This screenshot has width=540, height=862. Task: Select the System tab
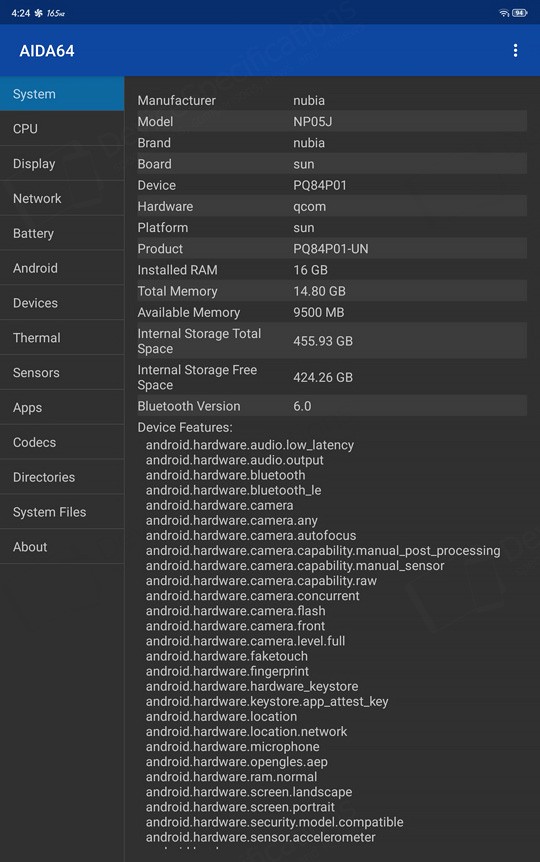pos(62,94)
